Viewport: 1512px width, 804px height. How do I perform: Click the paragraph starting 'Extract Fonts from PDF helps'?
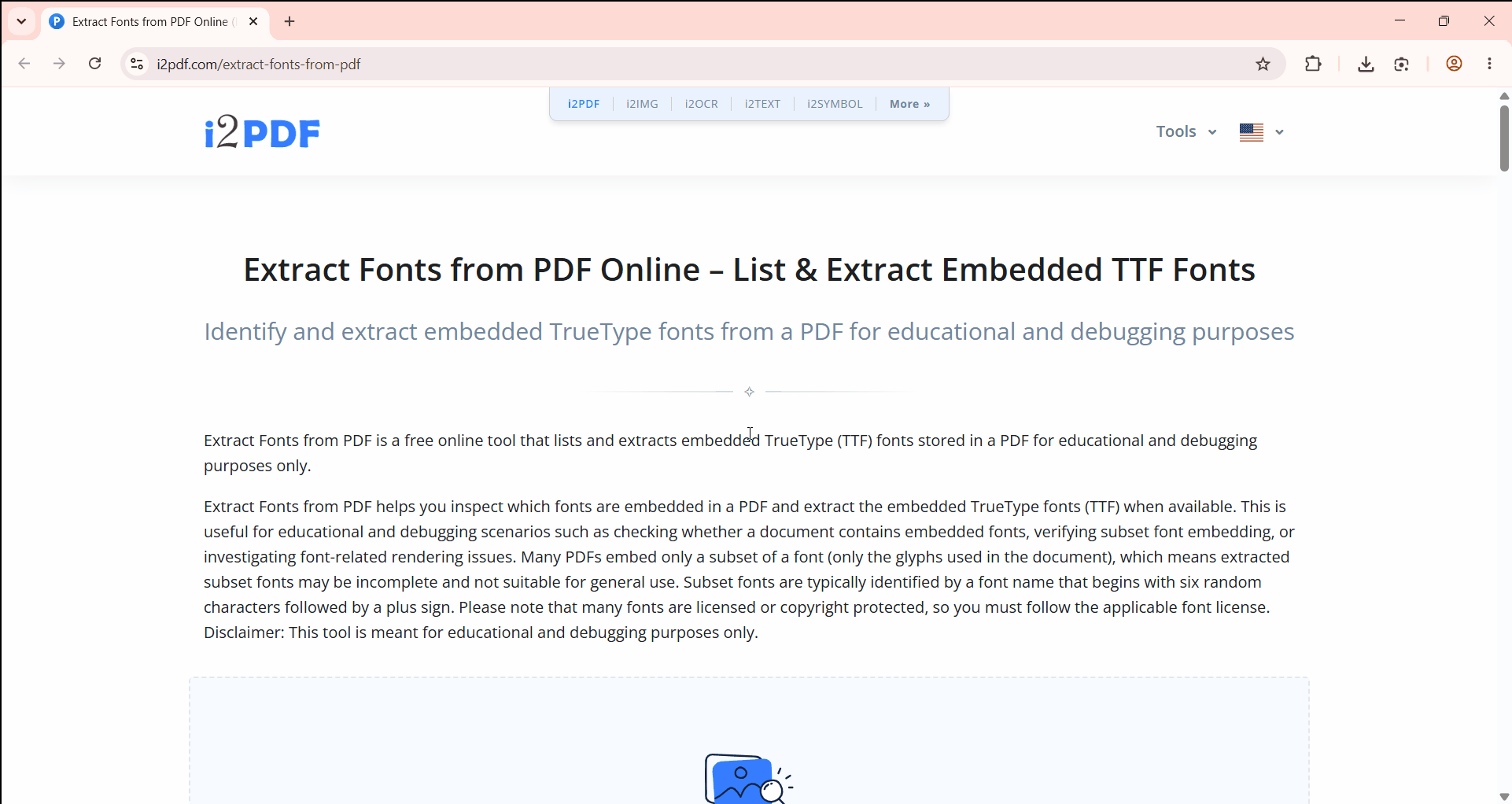749,570
